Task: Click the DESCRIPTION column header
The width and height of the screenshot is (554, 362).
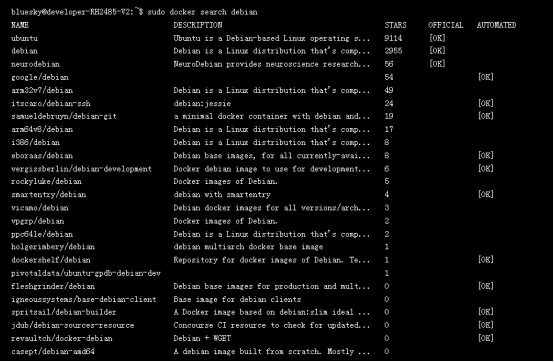Action: pos(198,25)
